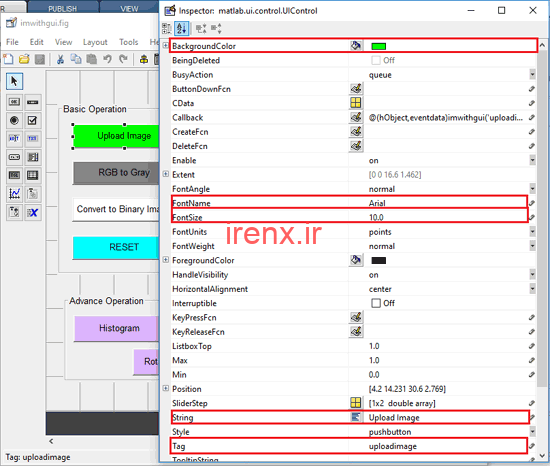This screenshot has width=550, height=466.
Task: Select the Convert to Binary Image button
Action: tap(116, 209)
